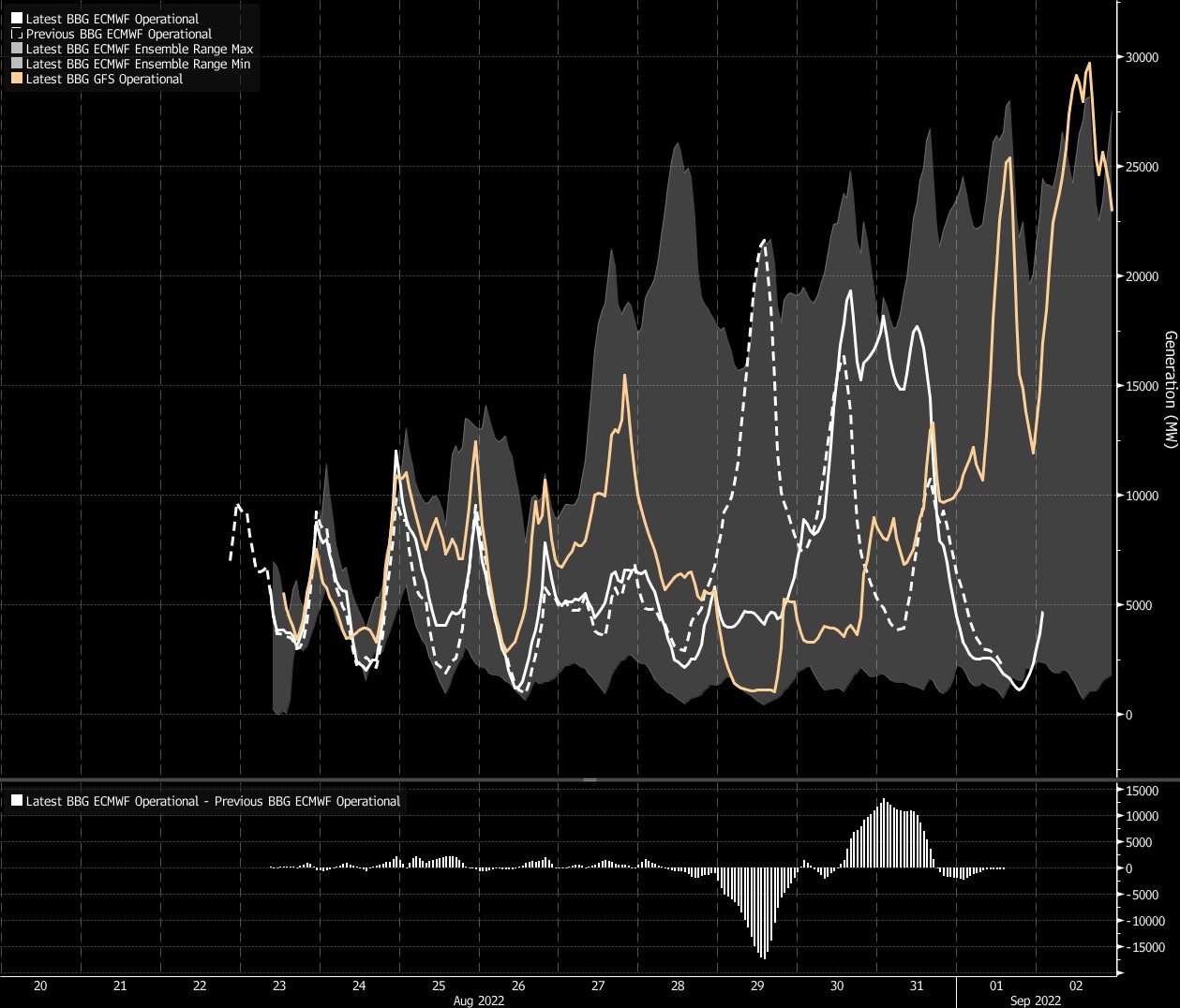Click the -15000 tick on lower pane axis

(x=1143, y=947)
